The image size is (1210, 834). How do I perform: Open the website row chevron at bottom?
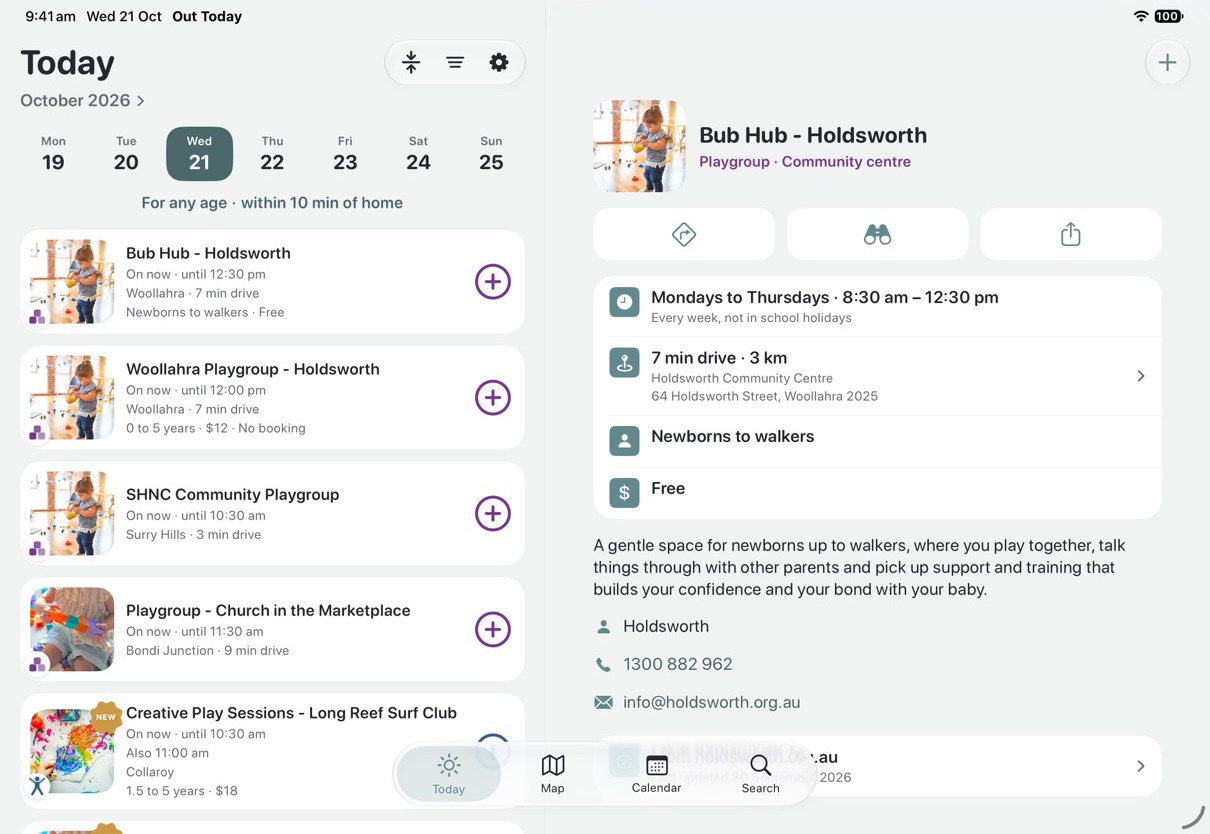click(x=1141, y=766)
